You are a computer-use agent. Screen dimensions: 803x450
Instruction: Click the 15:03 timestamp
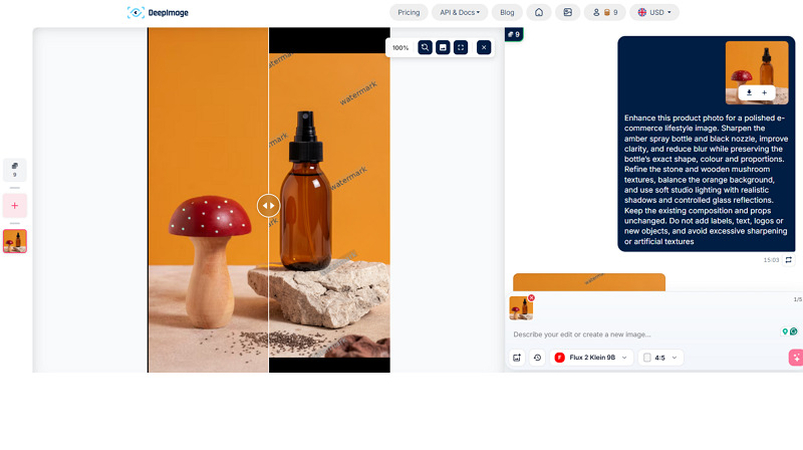[771, 260]
